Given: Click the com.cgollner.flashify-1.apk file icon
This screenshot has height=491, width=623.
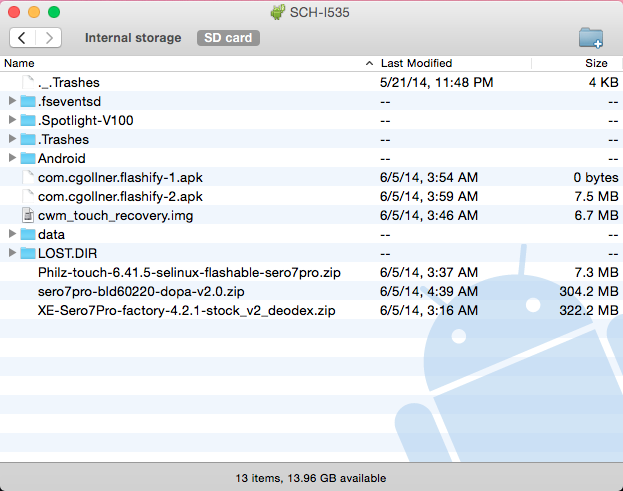Looking at the screenshot, I should pyautogui.click(x=28, y=177).
